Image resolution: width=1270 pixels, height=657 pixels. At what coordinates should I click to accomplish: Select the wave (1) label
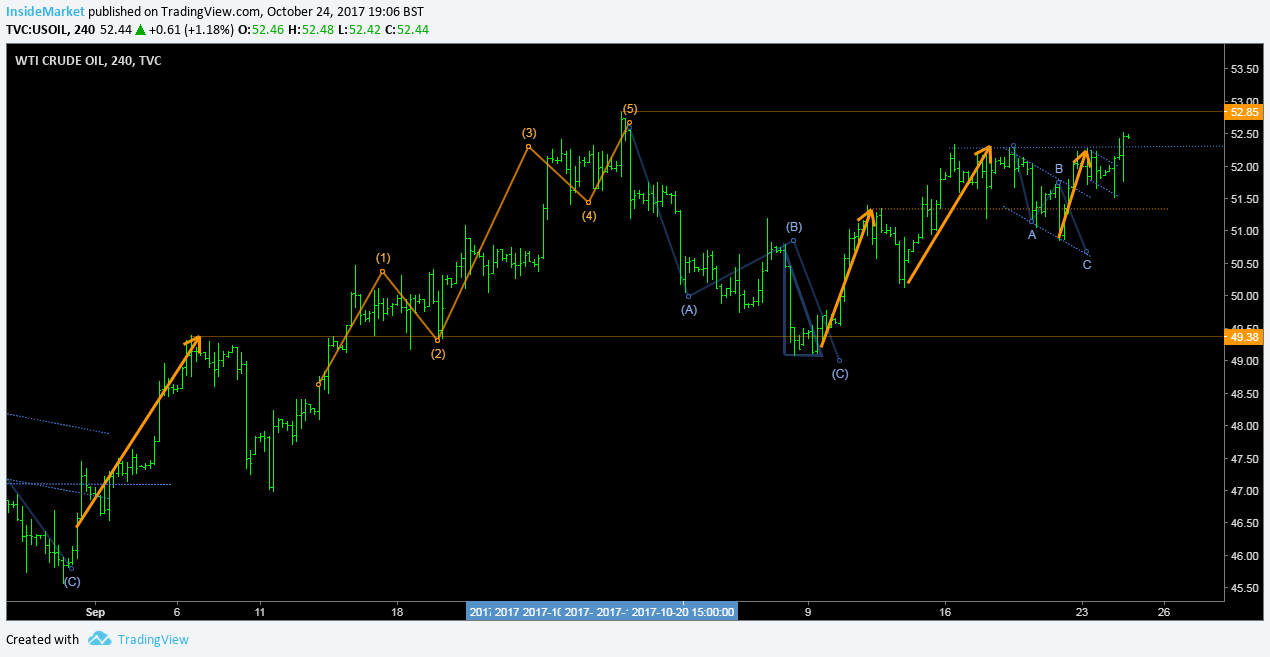point(383,258)
